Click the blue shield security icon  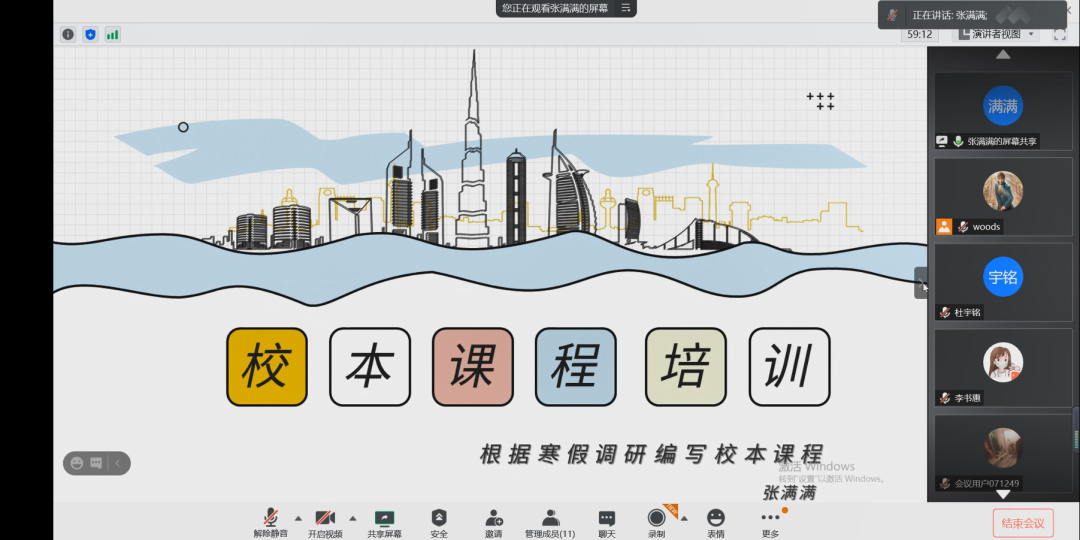point(90,34)
